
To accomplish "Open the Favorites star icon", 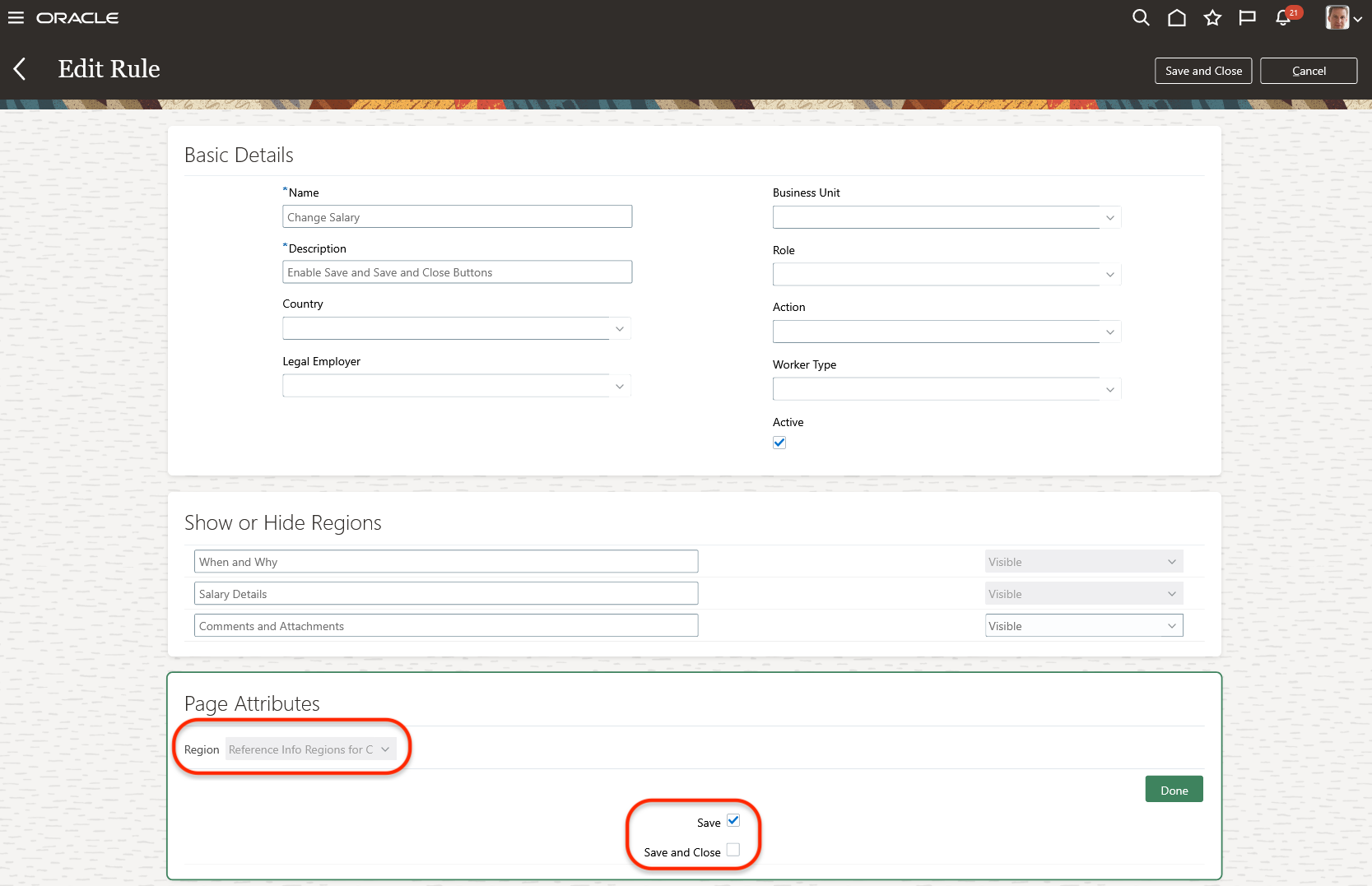I will coord(1212,18).
